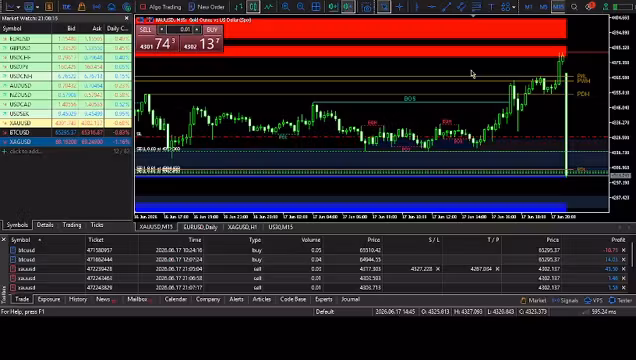Select the Fibonacci retracement tool
Image resolution: width=636 pixels, height=360 pixels.
tap(476, 7)
